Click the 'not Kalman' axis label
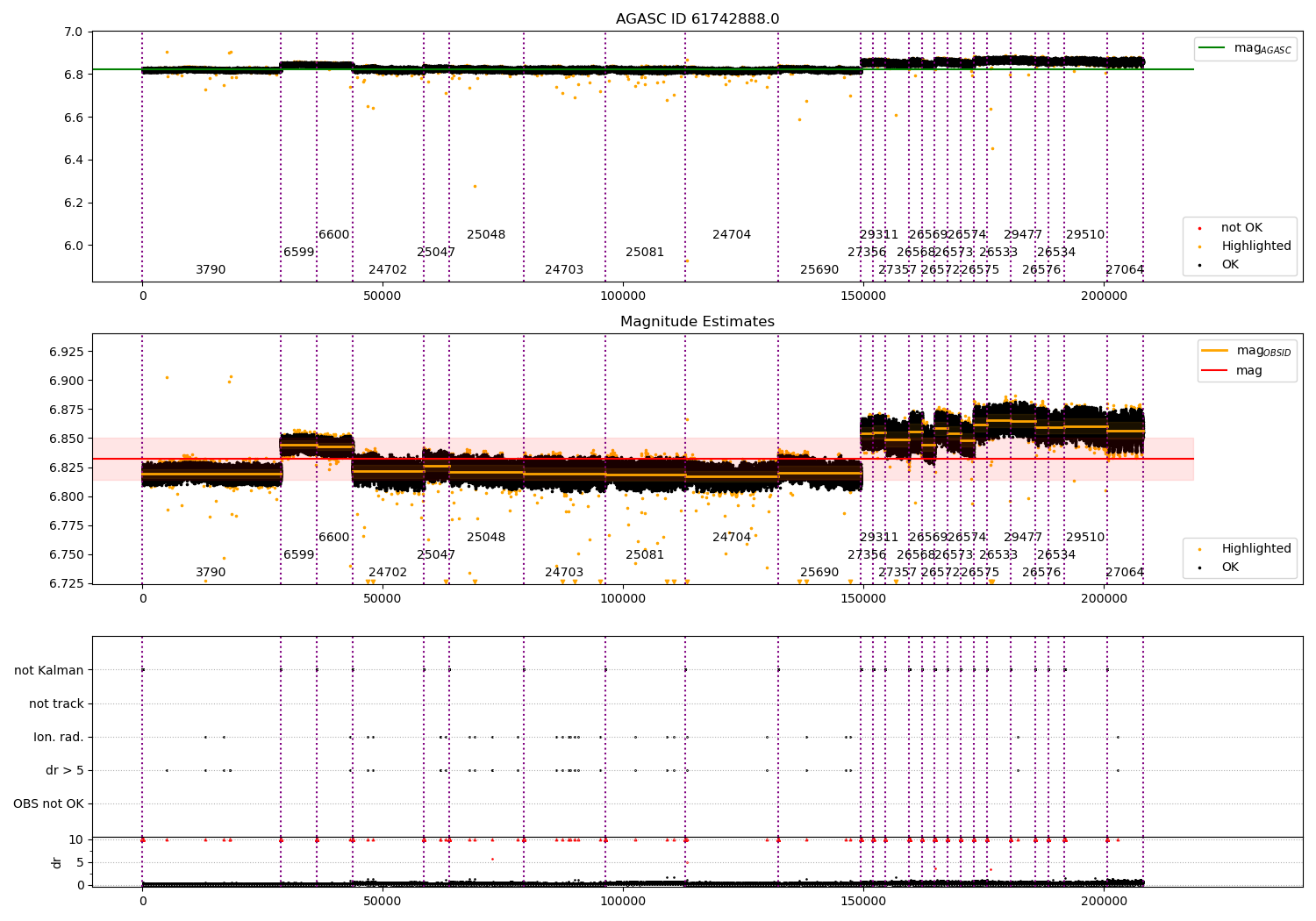 (x=49, y=670)
